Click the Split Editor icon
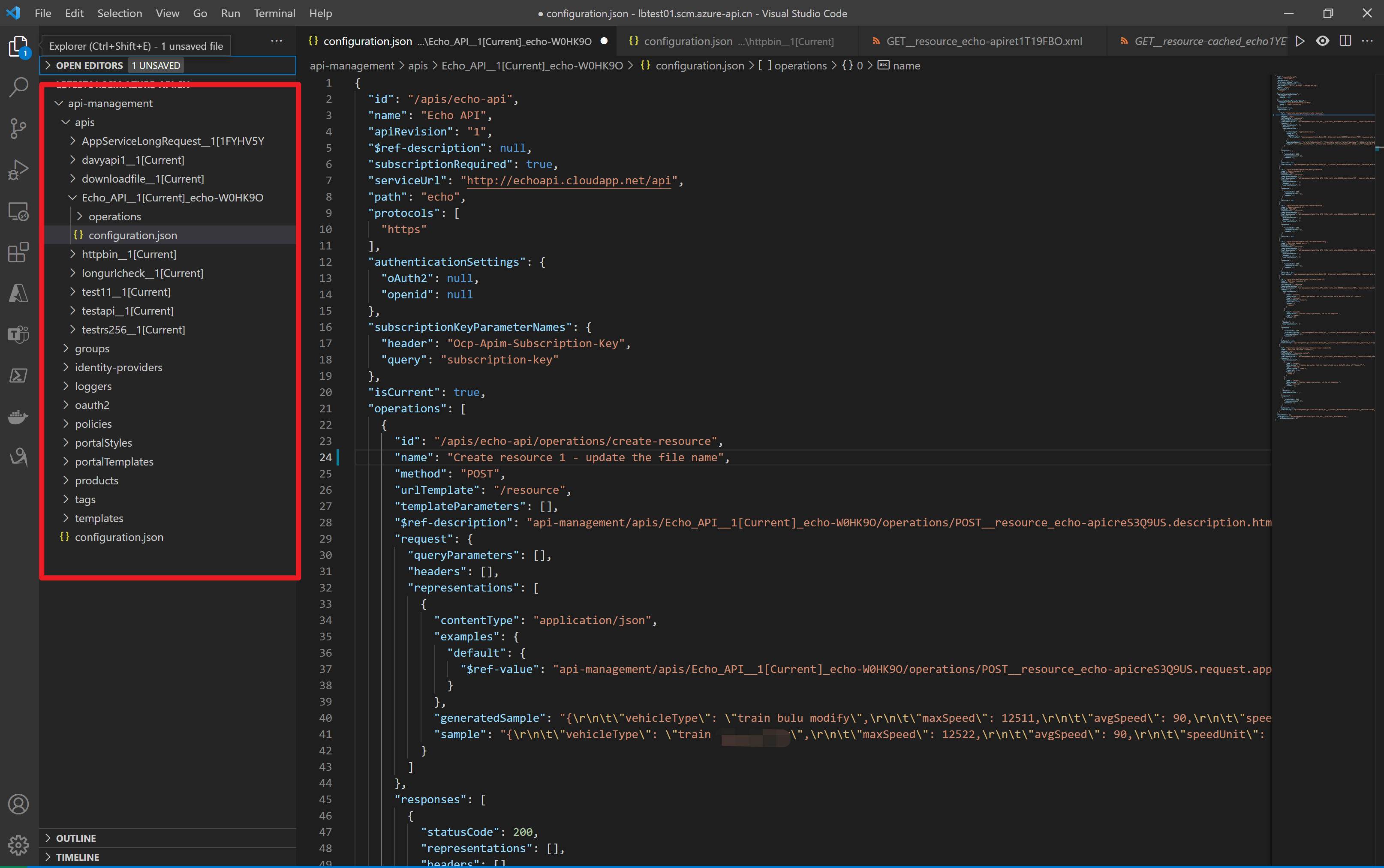 click(1345, 41)
